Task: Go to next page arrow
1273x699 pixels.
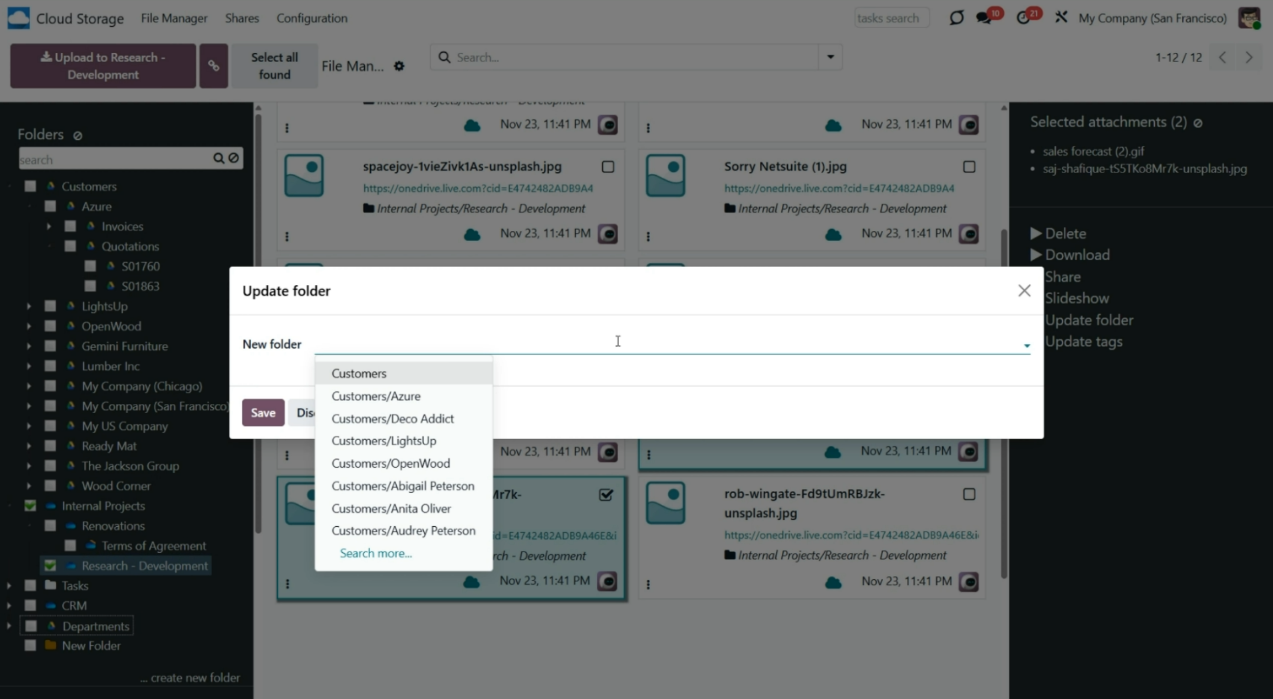Action: (1249, 58)
